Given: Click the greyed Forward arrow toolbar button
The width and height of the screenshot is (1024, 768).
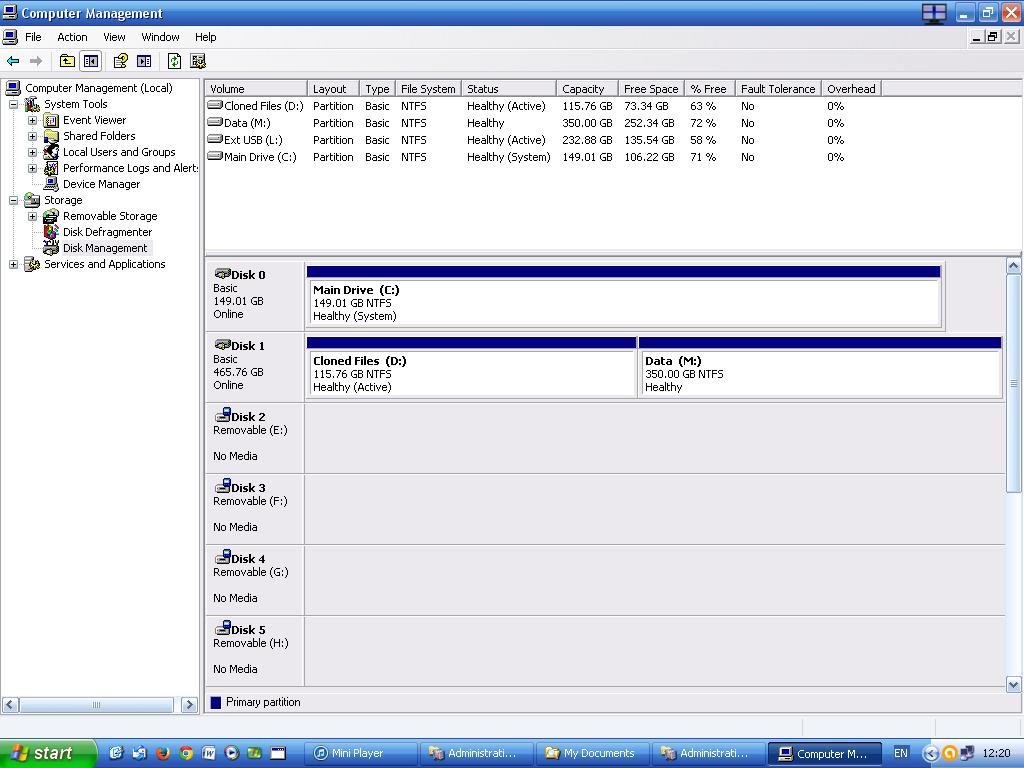Looking at the screenshot, I should click(36, 61).
